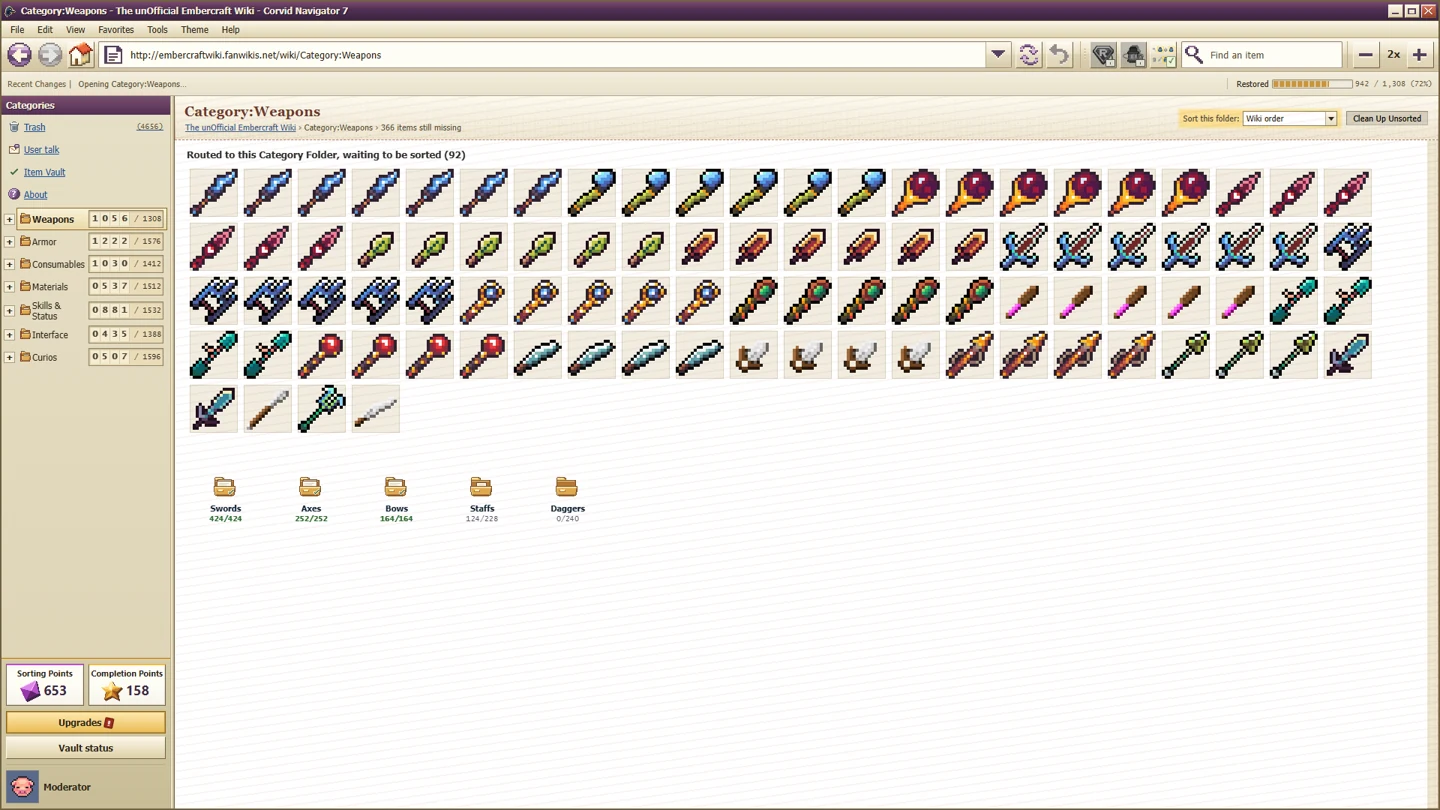Viewport: 1440px width, 810px height.
Task: Expand the Armor category tree node
Action: [10, 242]
